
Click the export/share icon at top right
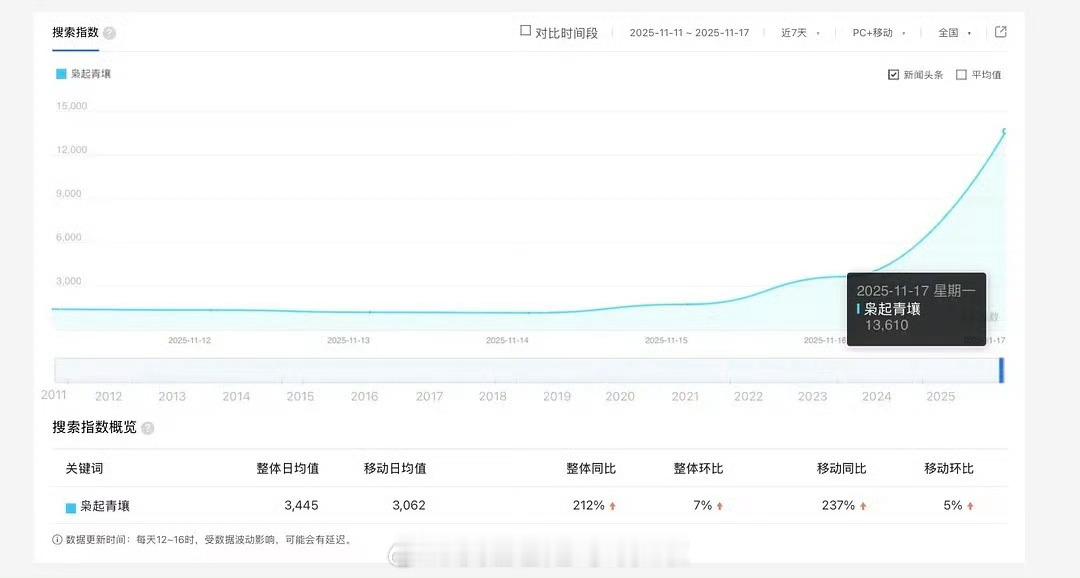point(1001,32)
